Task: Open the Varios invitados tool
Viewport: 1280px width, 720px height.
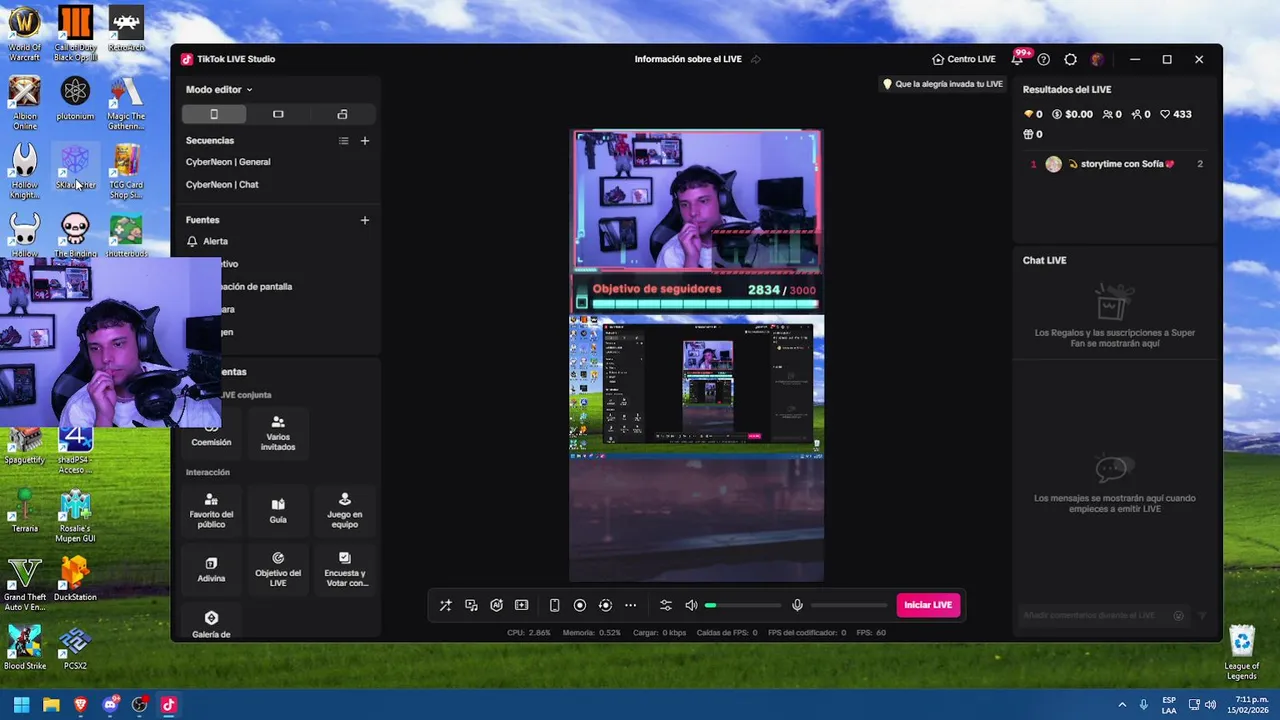Action: pos(278,434)
